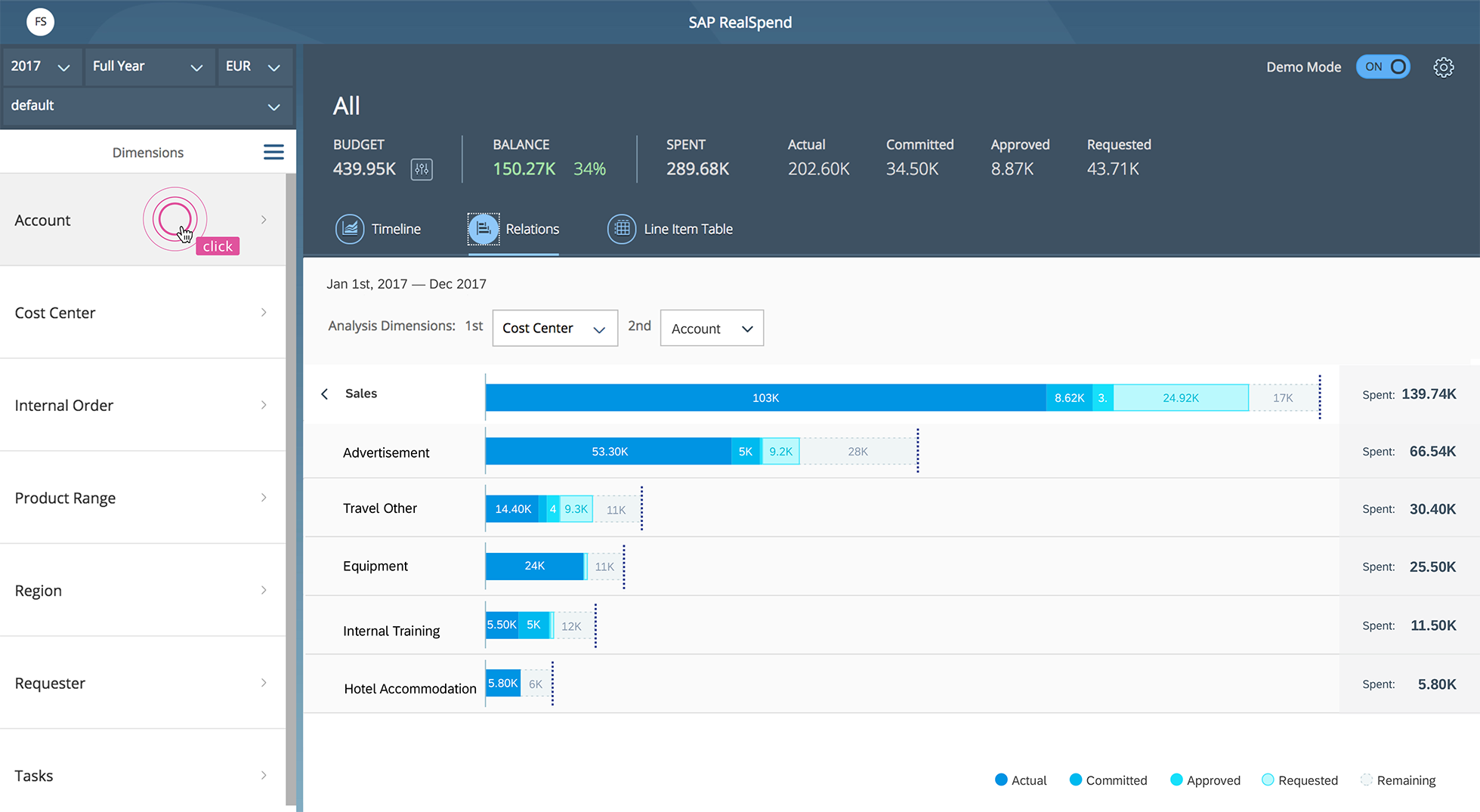Click the Dimensions panel scrollbar
Screen dimensions: 1480x812
291,489
